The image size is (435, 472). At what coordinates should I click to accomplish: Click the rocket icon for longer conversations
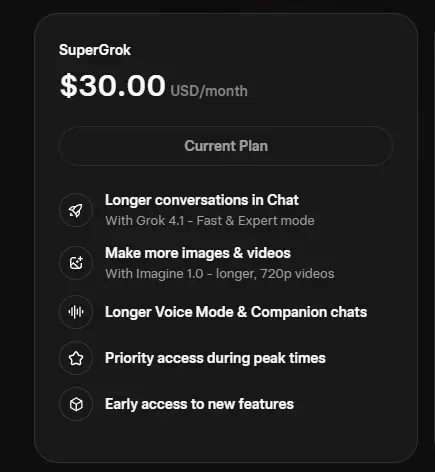pyautogui.click(x=76, y=210)
